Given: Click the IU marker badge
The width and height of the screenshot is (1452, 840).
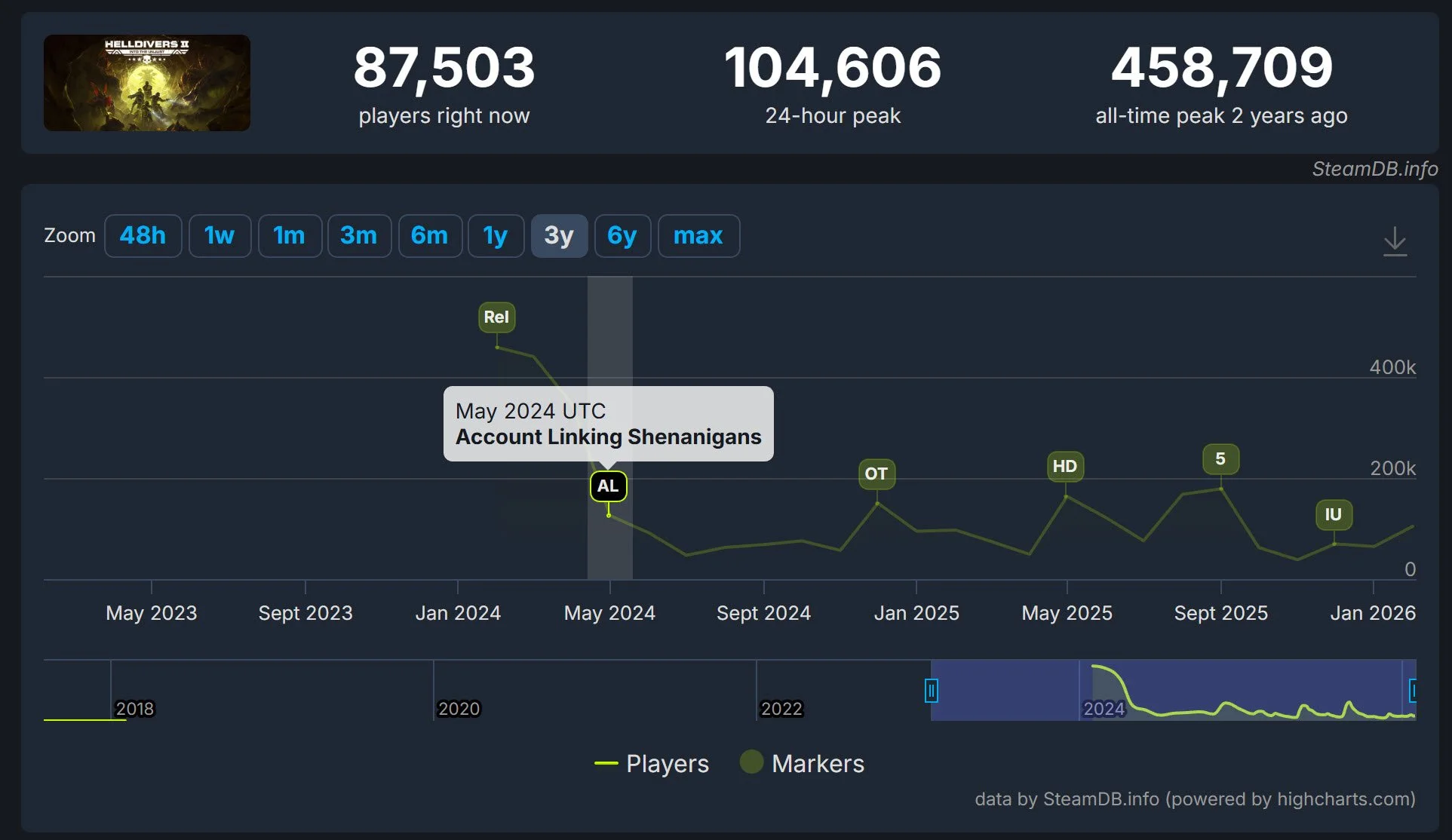Looking at the screenshot, I should (x=1333, y=515).
